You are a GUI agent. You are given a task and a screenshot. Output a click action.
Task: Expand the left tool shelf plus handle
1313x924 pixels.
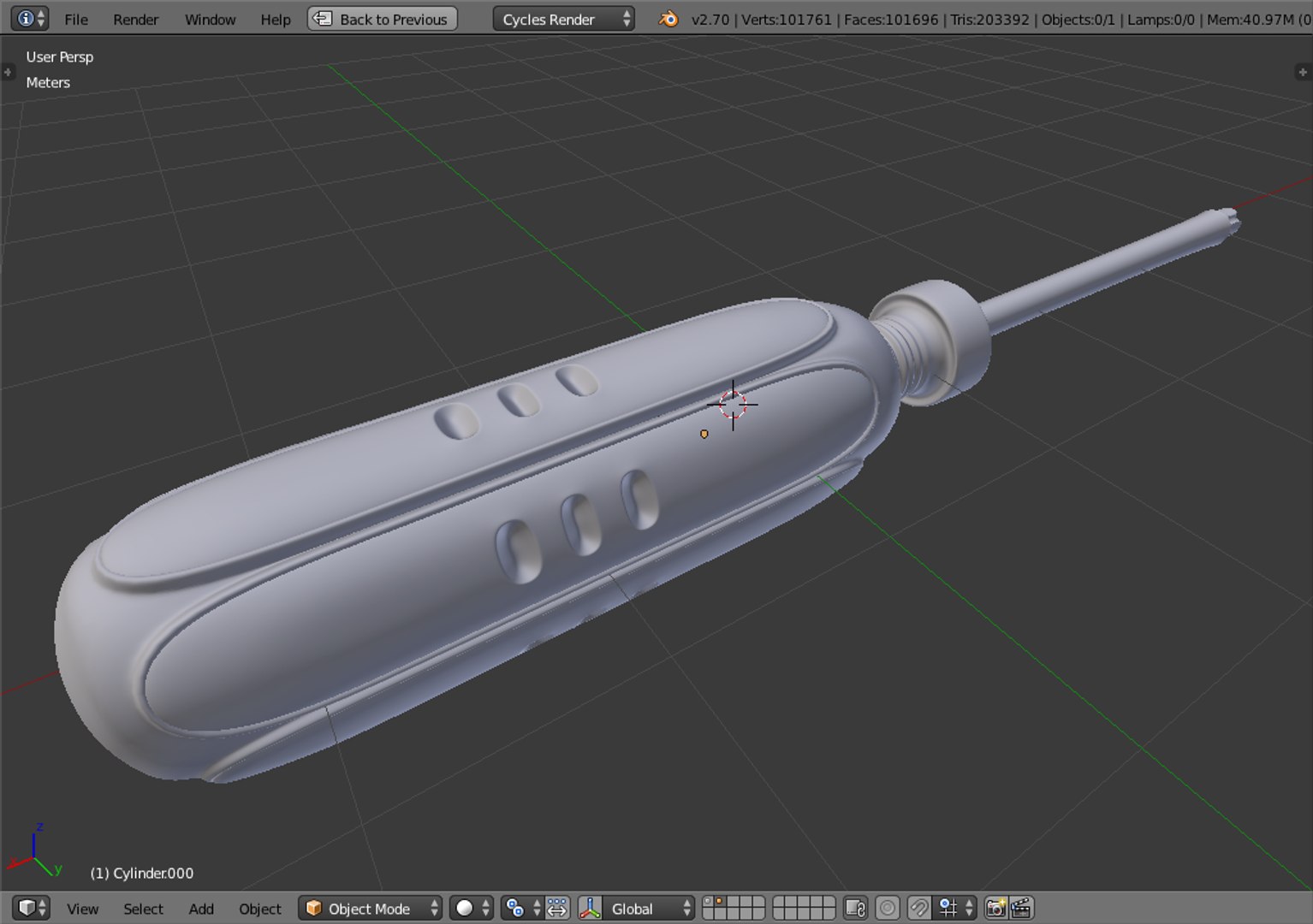[x=8, y=72]
